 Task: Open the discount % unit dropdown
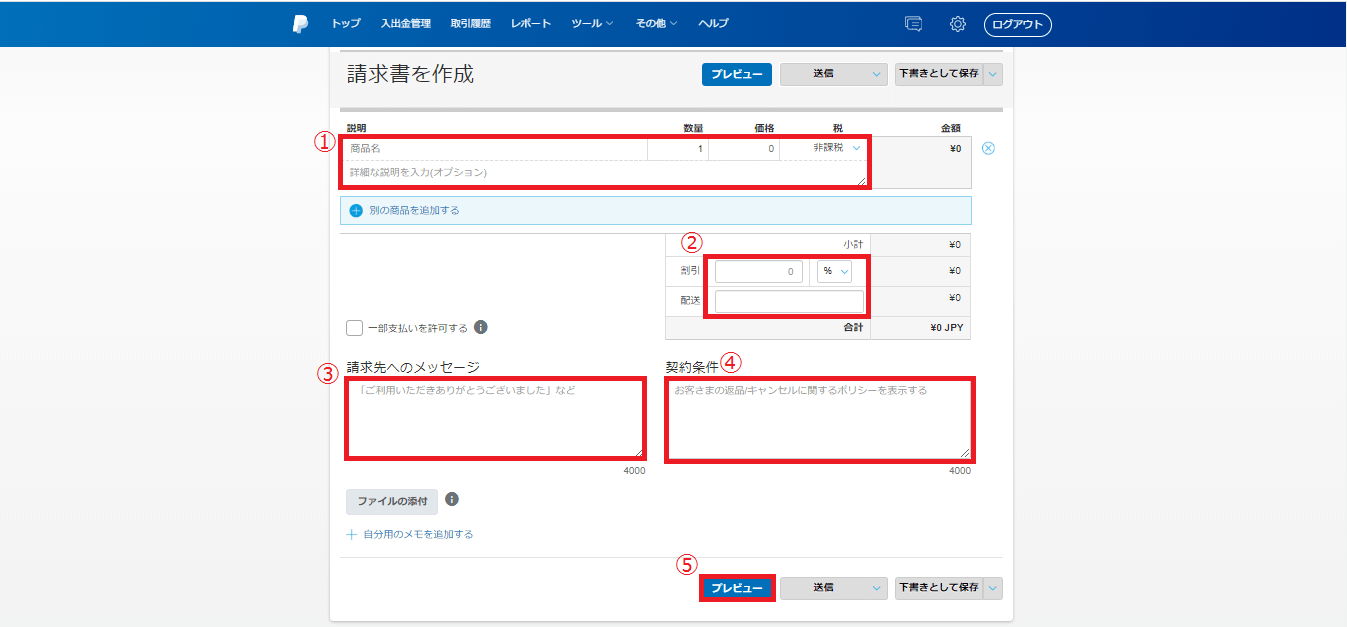[834, 271]
